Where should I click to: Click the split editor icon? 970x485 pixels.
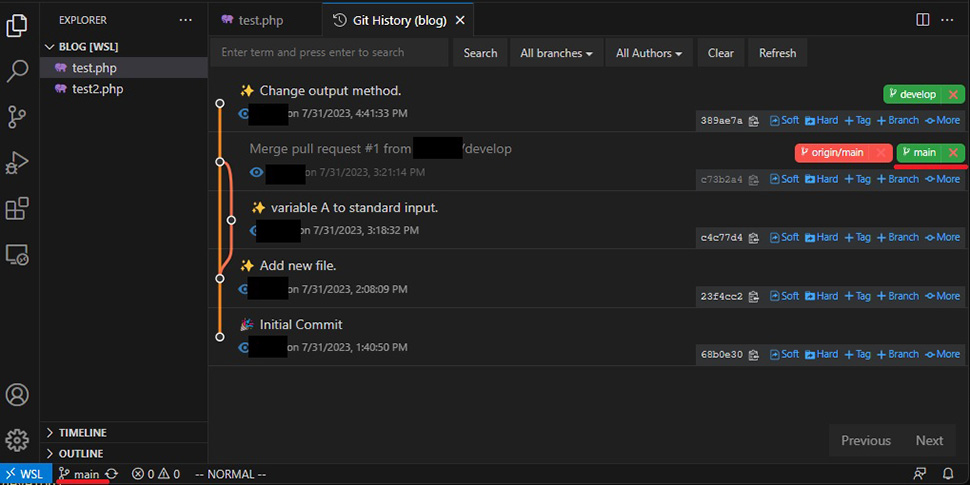[922, 20]
